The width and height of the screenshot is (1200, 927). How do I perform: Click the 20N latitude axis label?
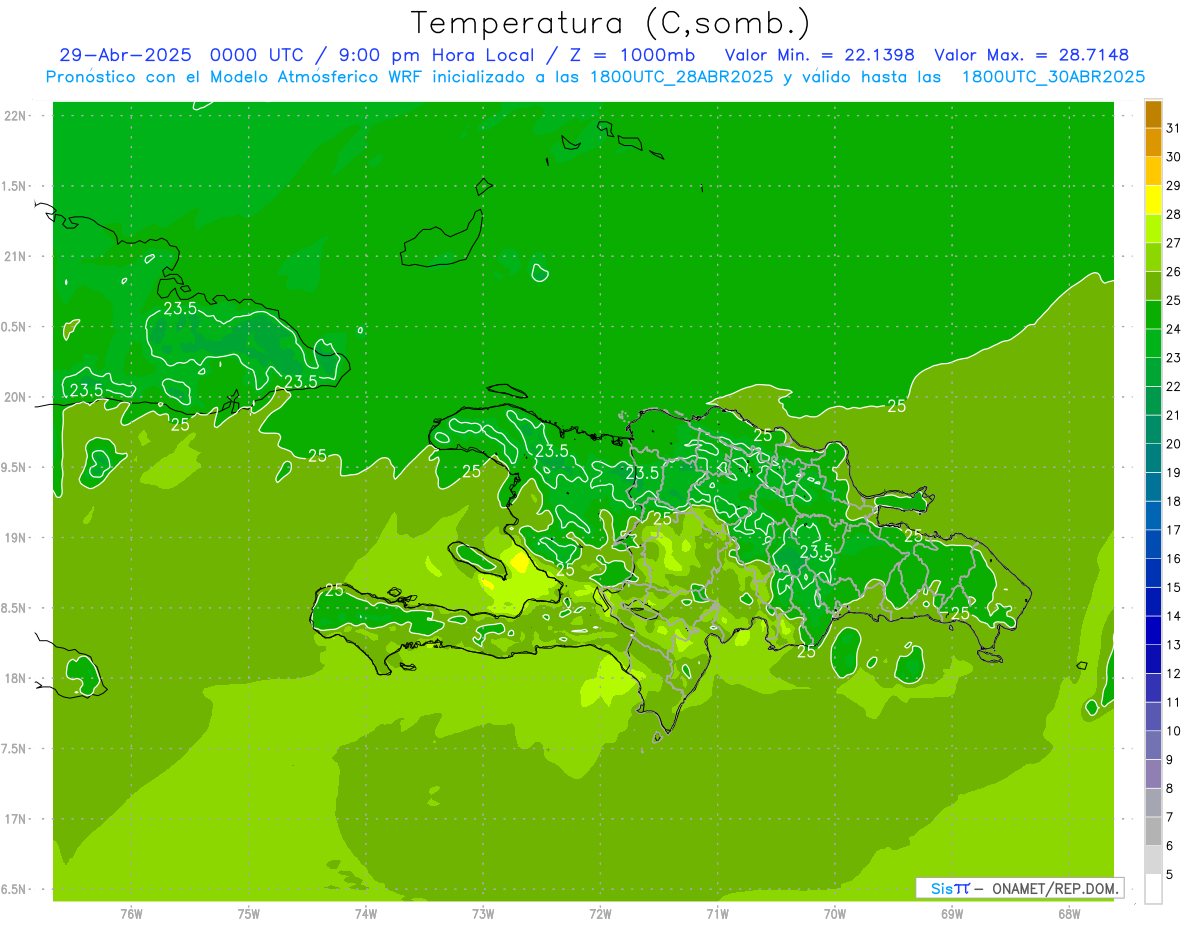pyautogui.click(x=16, y=398)
